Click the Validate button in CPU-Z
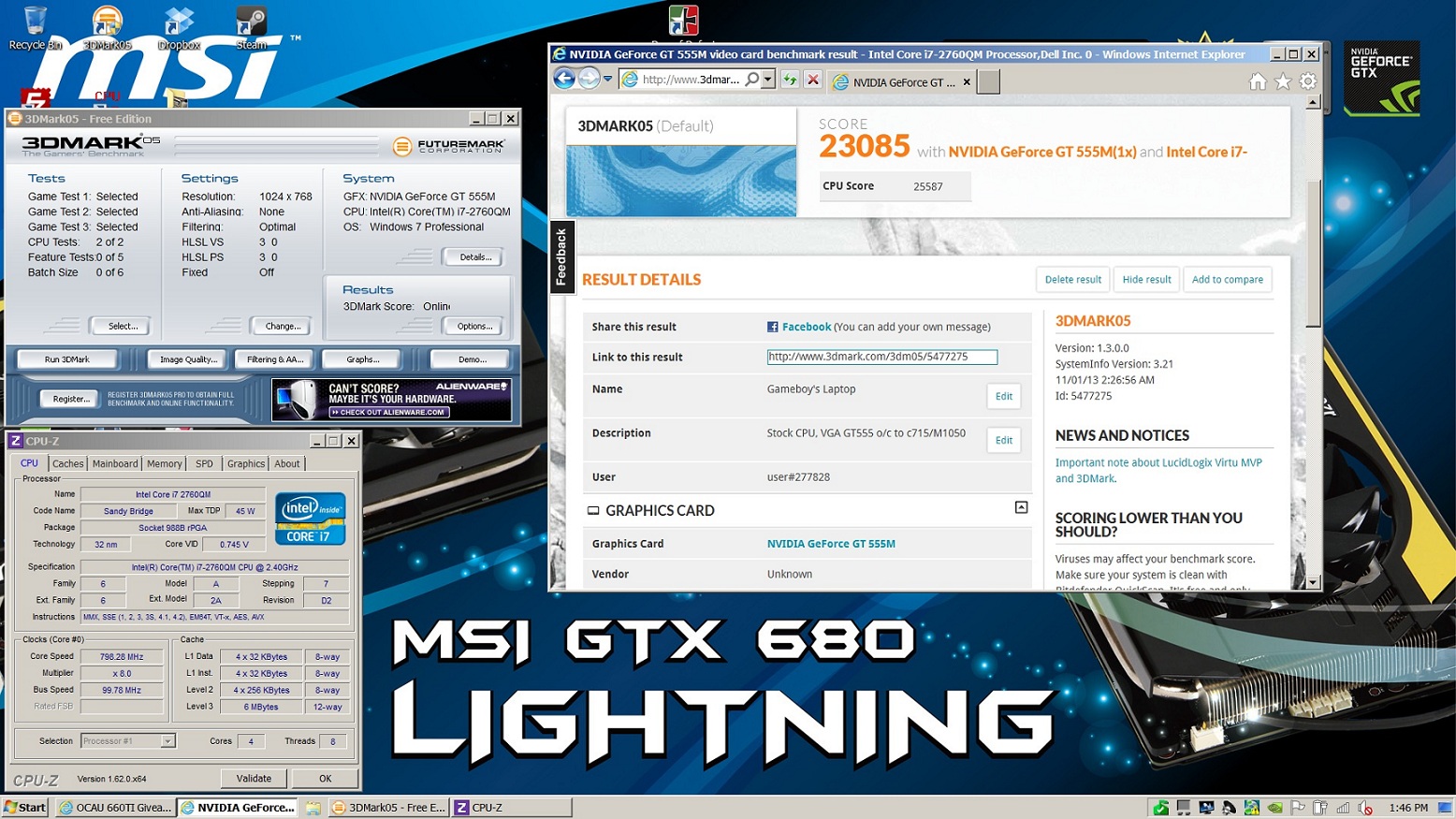The image size is (1456, 819). 254,779
